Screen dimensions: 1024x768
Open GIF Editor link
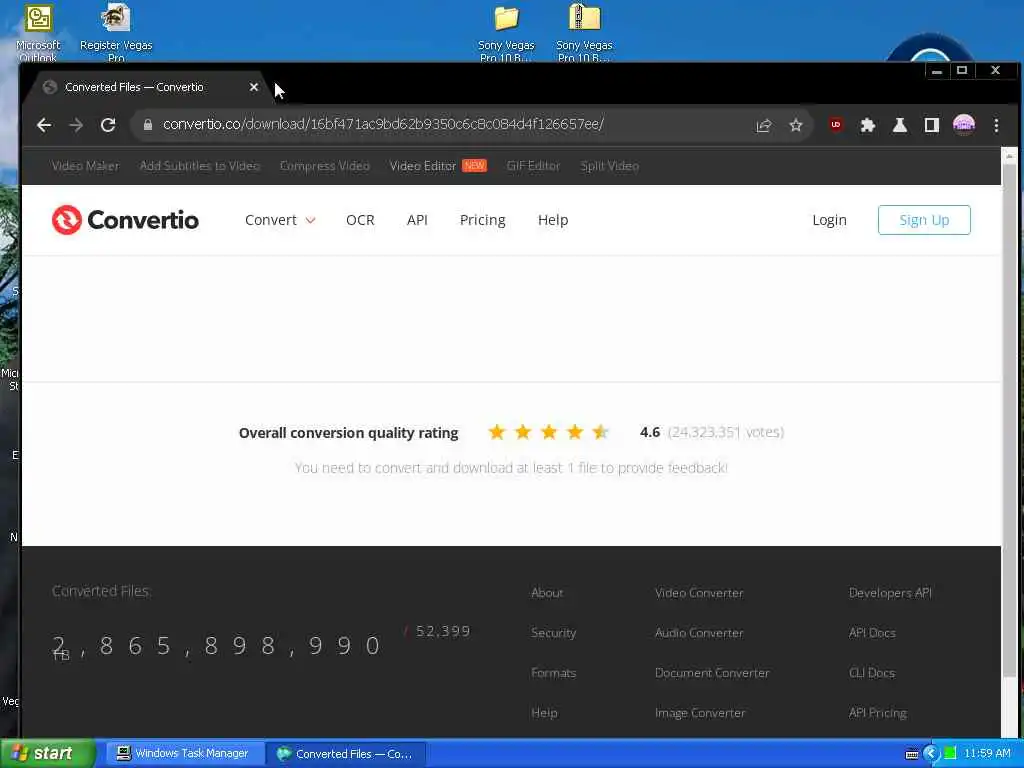pos(533,166)
